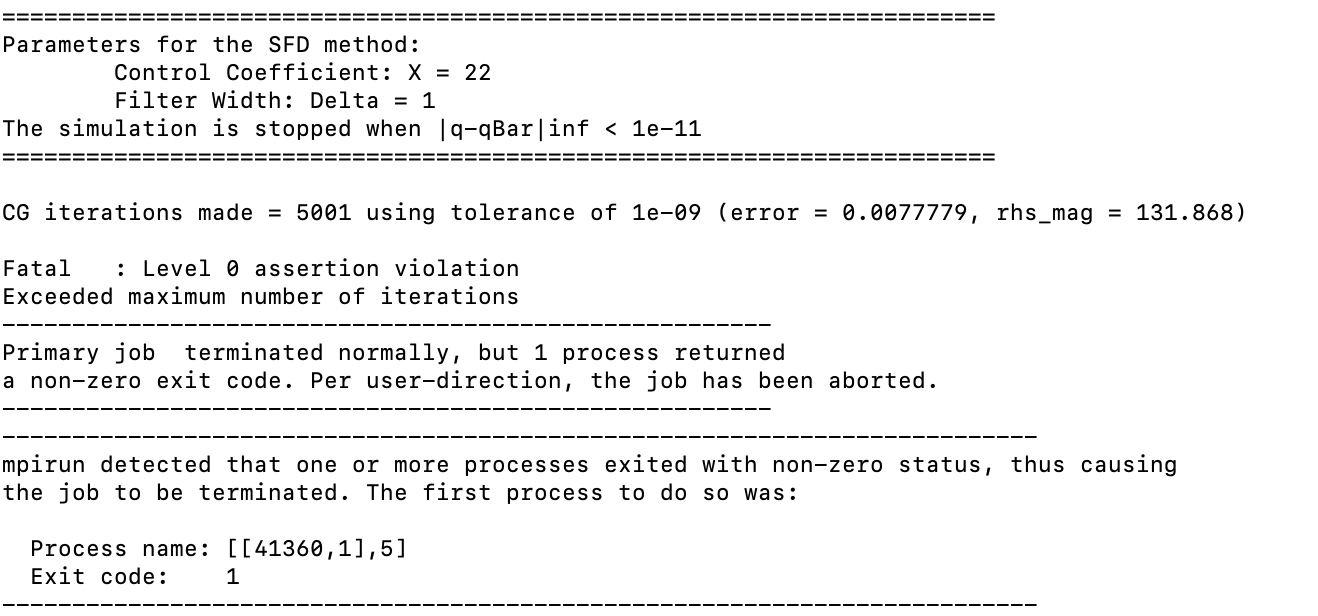Screen dimensions: 1318x616
Task: Click the 'Process name:' label
Action: (x=114, y=549)
